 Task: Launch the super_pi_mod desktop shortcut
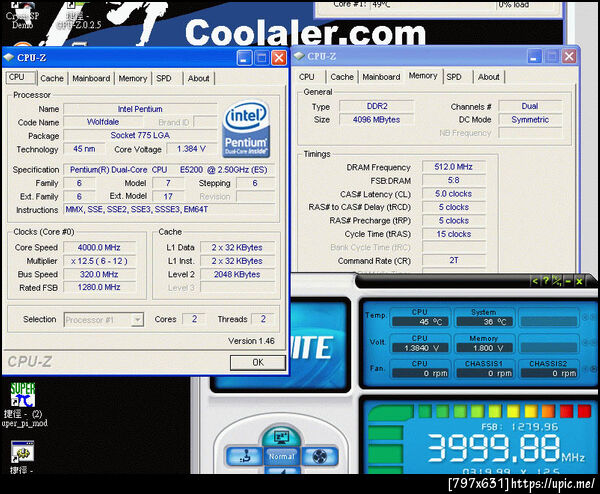coord(24,405)
